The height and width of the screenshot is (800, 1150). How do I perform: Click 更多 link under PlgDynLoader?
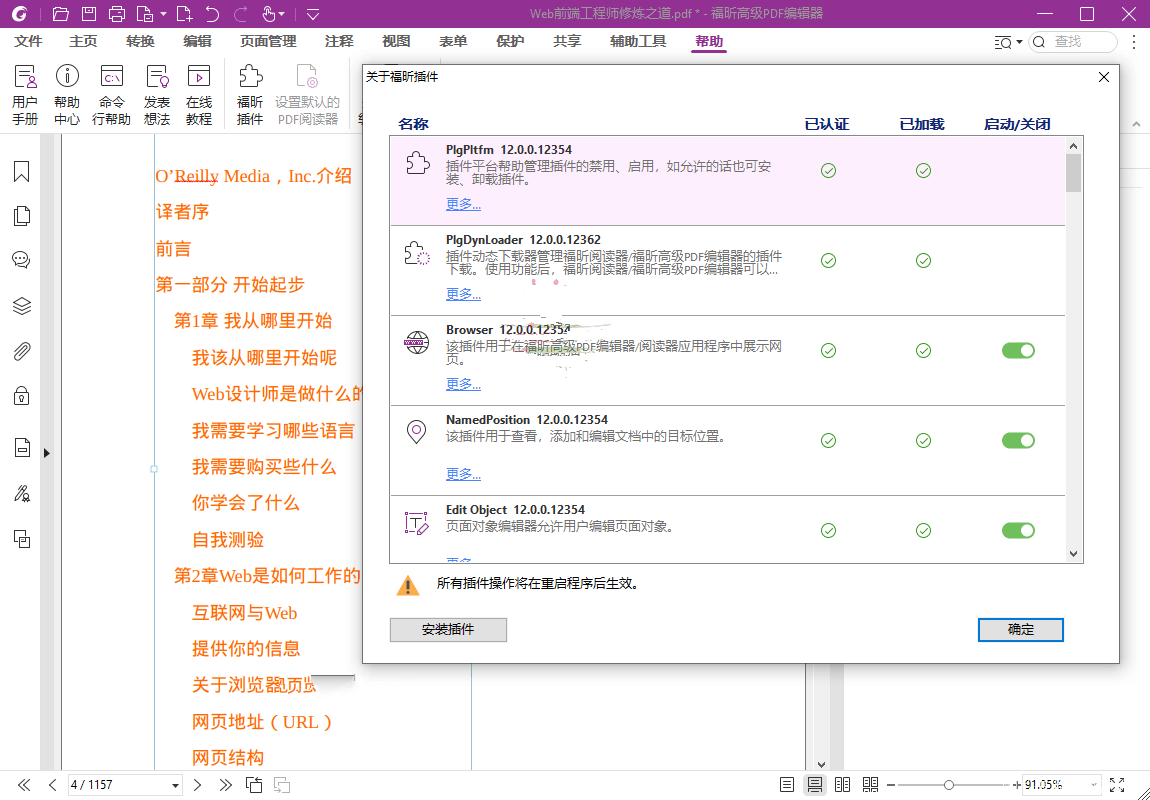[x=464, y=294]
